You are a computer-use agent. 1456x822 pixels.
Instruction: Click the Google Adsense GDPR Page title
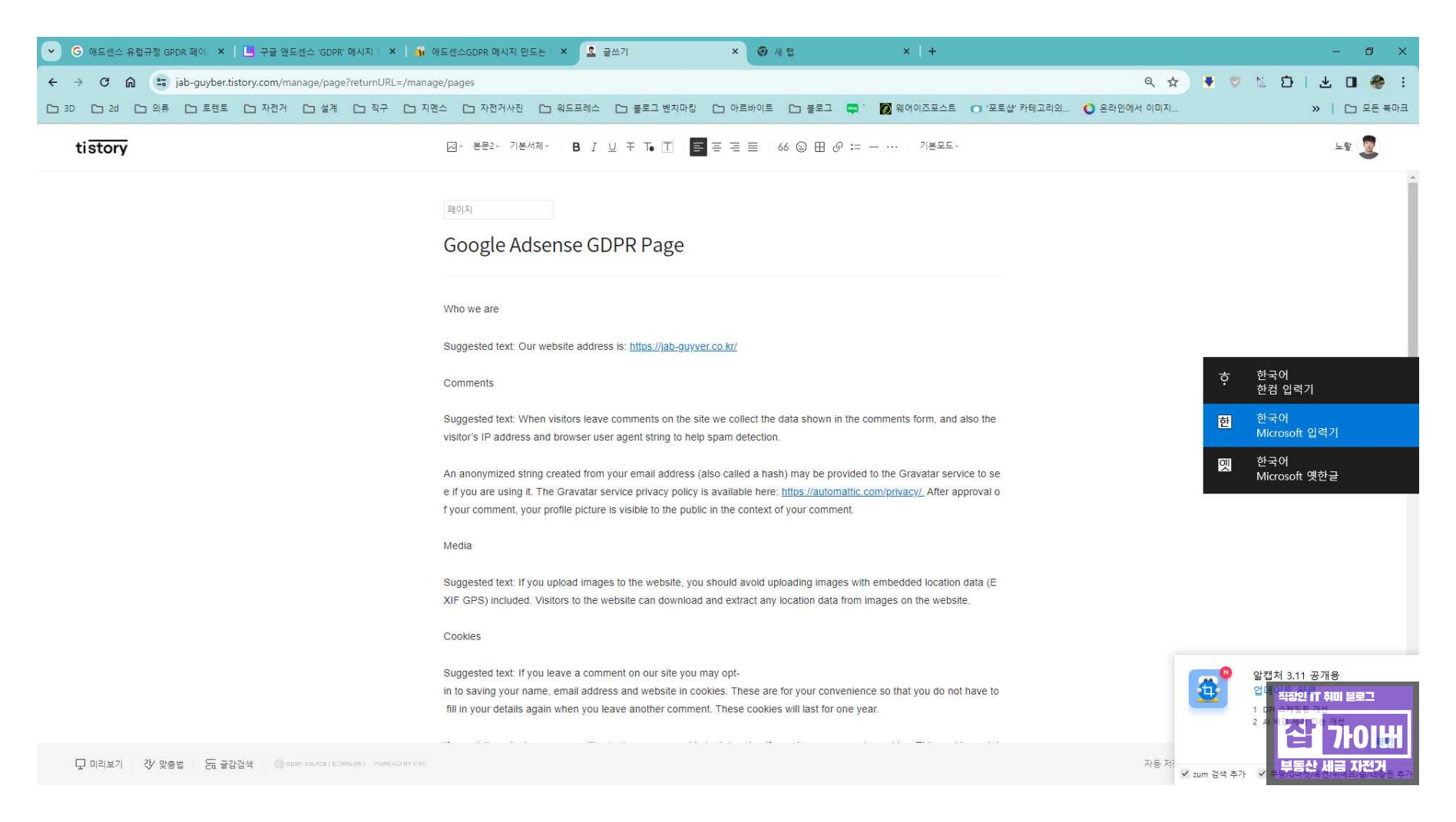tap(564, 245)
